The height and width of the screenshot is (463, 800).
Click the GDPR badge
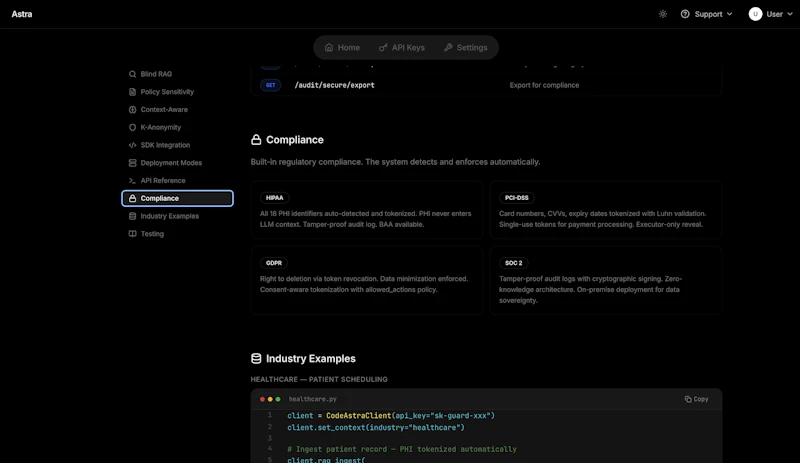tap(273, 263)
